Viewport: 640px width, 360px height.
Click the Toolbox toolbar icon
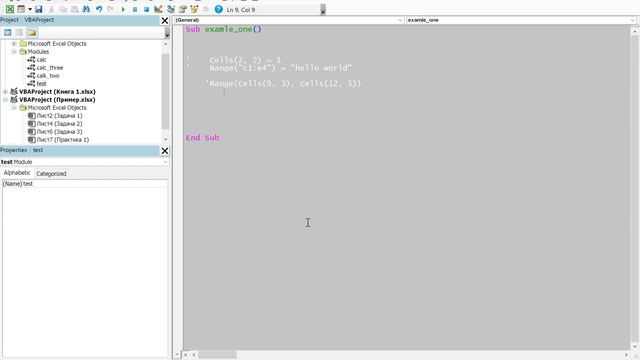(x=206, y=9)
